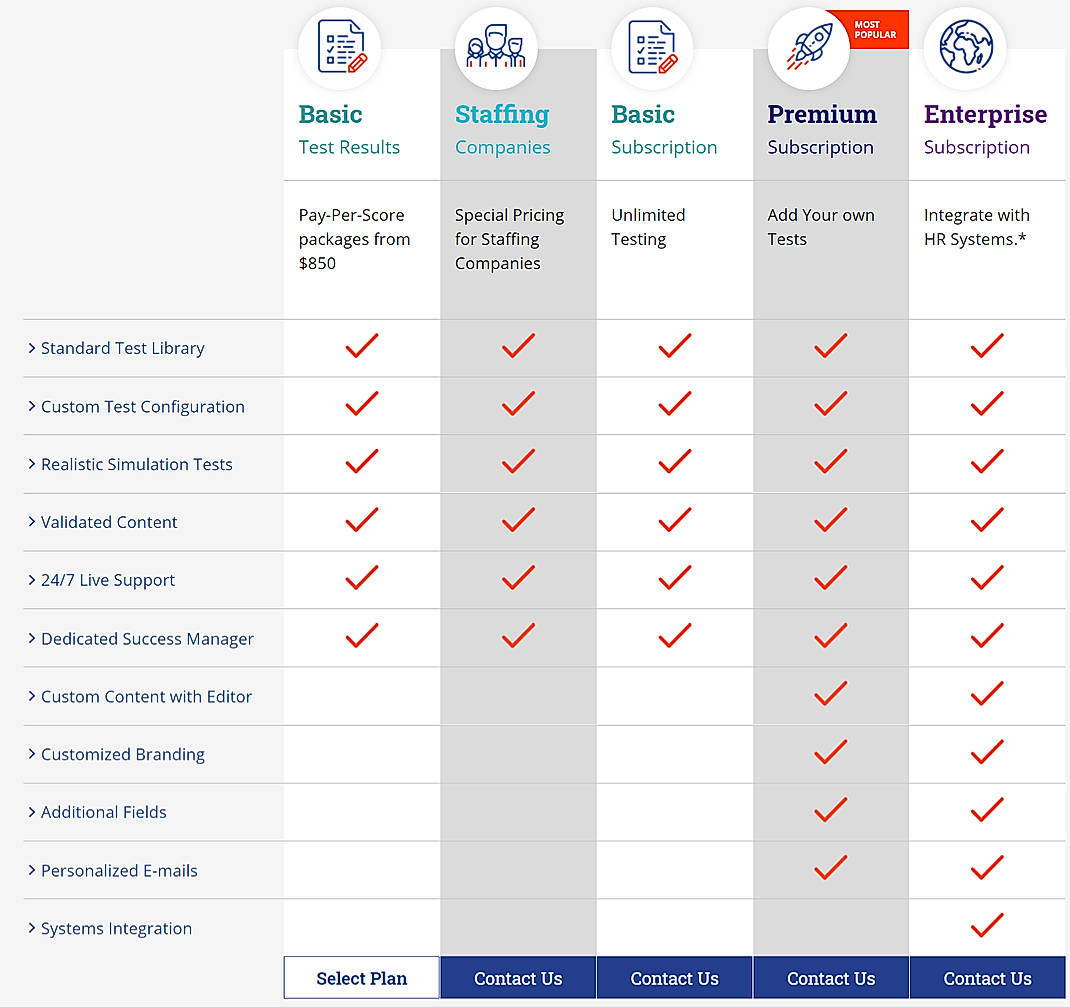The width and height of the screenshot is (1070, 1007).
Task: Toggle the Validated Content checkmark under Staffing
Action: (518, 520)
